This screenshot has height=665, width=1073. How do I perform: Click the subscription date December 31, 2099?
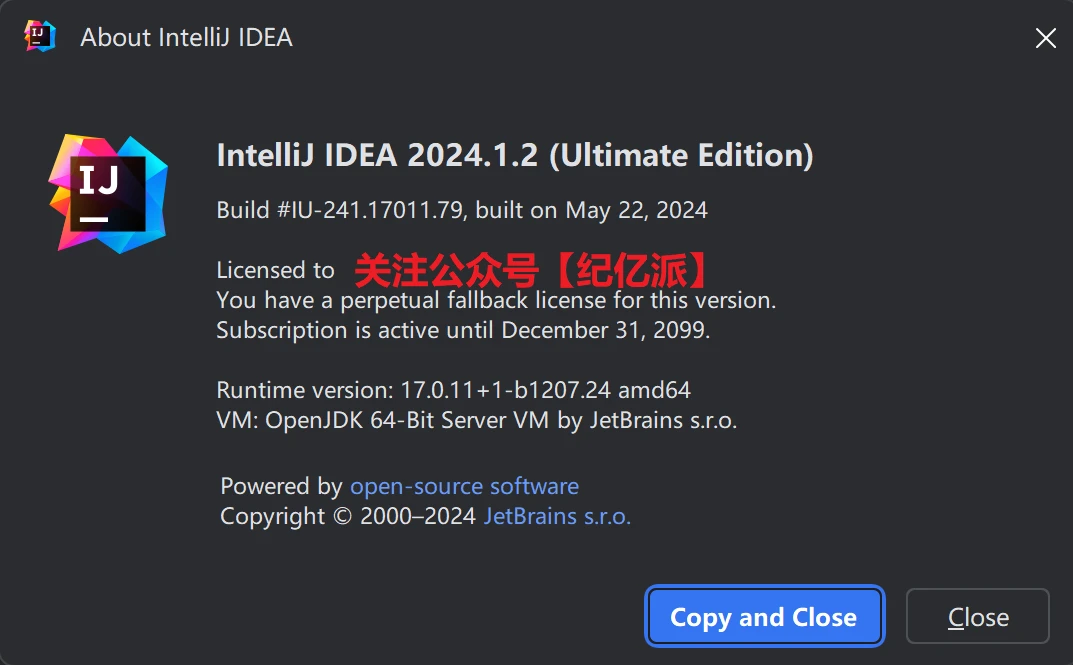click(x=605, y=330)
